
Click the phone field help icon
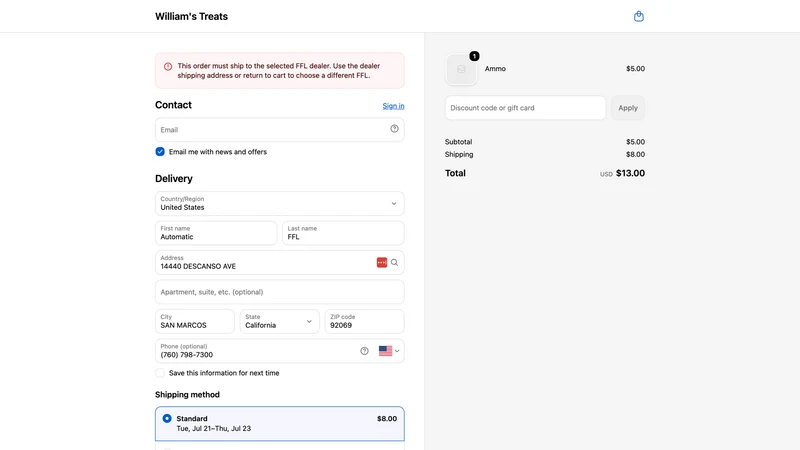coord(364,351)
